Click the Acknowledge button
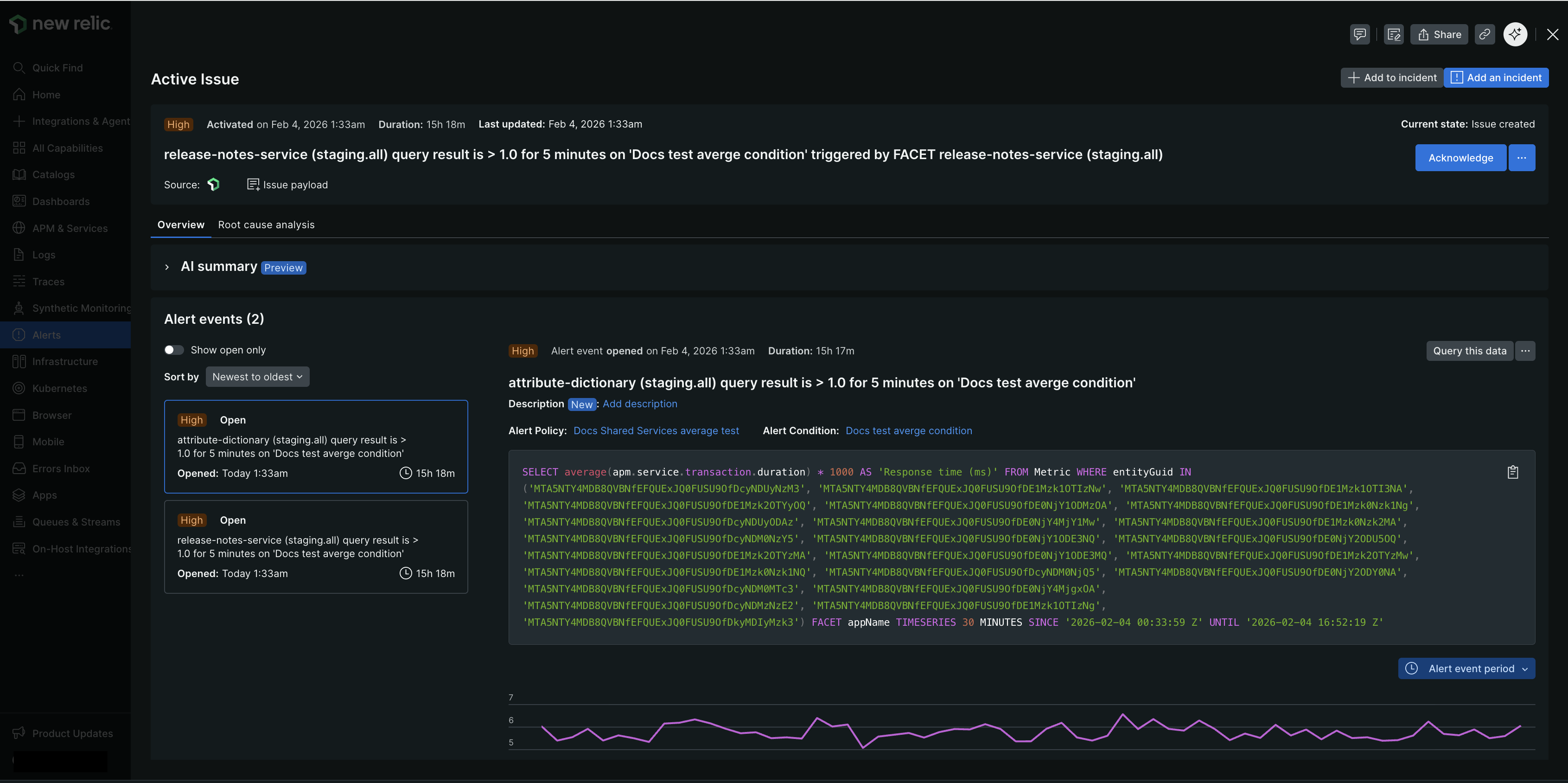This screenshot has width=1568, height=783. [x=1460, y=158]
